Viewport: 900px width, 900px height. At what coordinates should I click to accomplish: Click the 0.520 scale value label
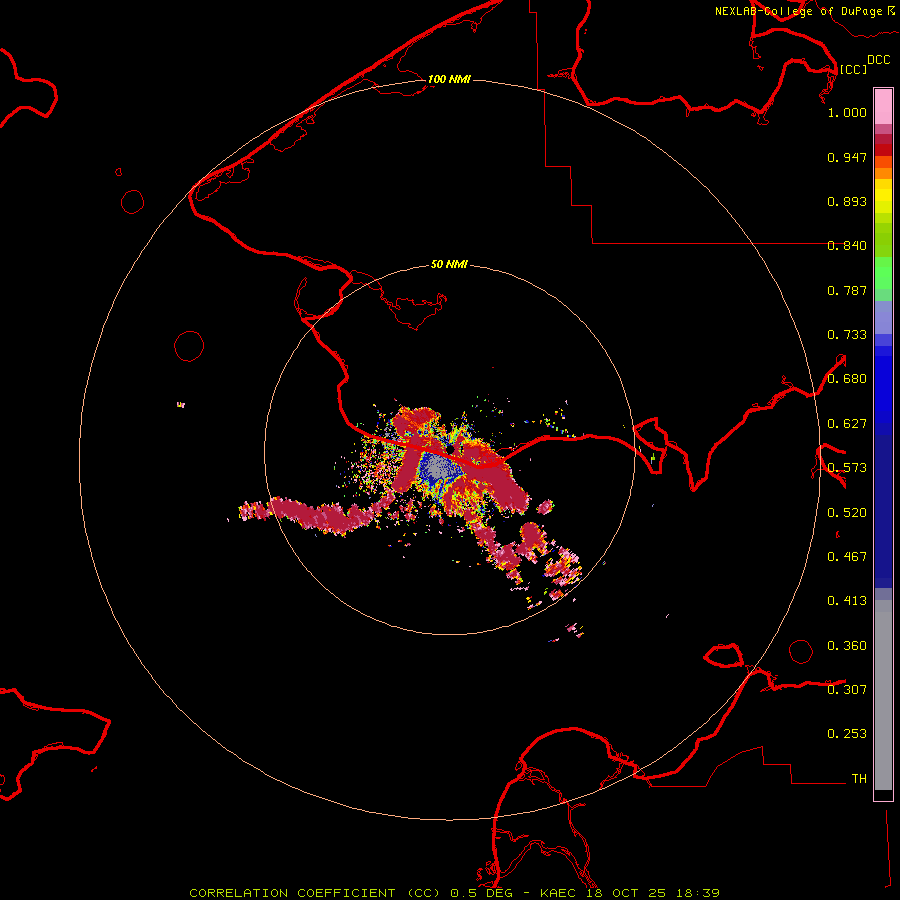(847, 512)
